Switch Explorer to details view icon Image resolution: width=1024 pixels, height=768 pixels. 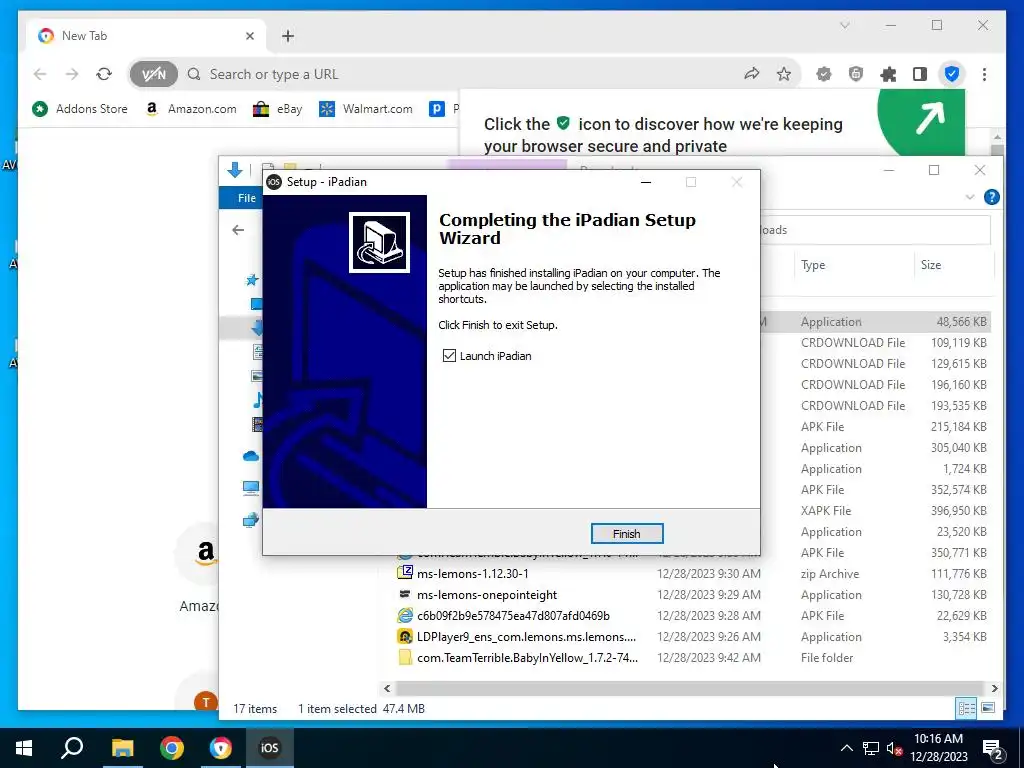click(x=967, y=708)
